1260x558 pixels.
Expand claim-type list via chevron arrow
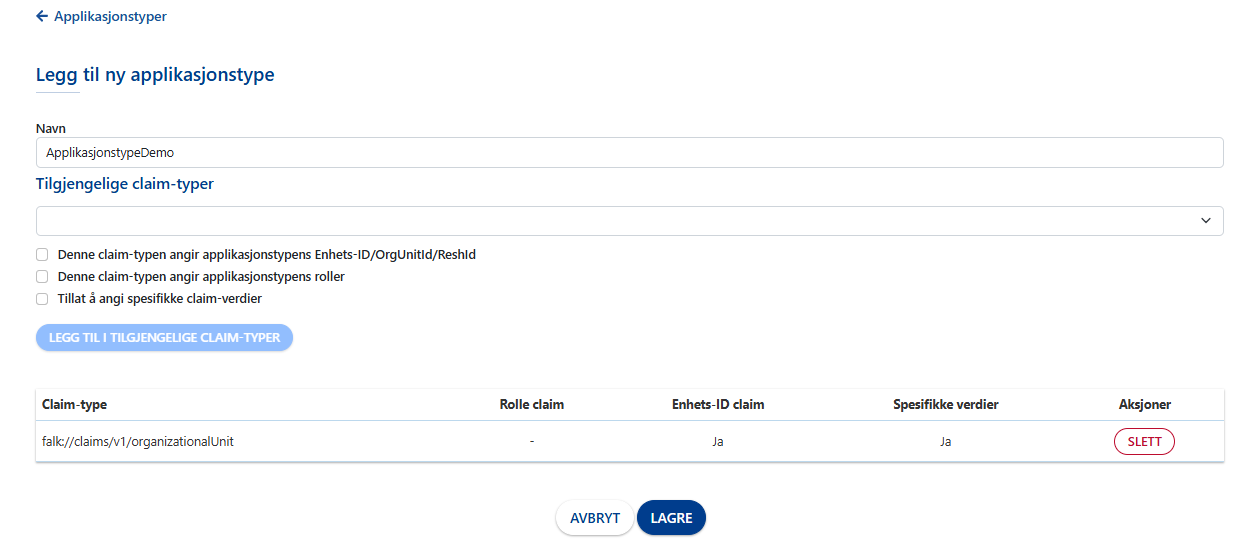click(x=1206, y=221)
